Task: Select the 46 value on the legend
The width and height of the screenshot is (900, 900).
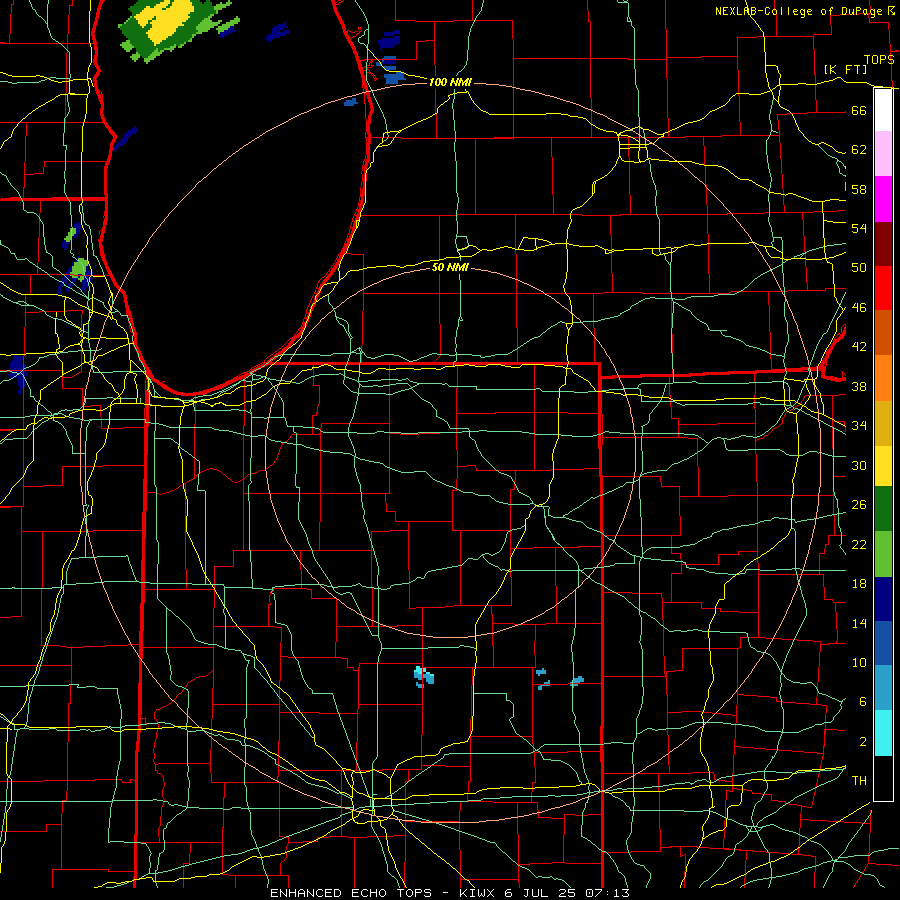Action: 859,308
